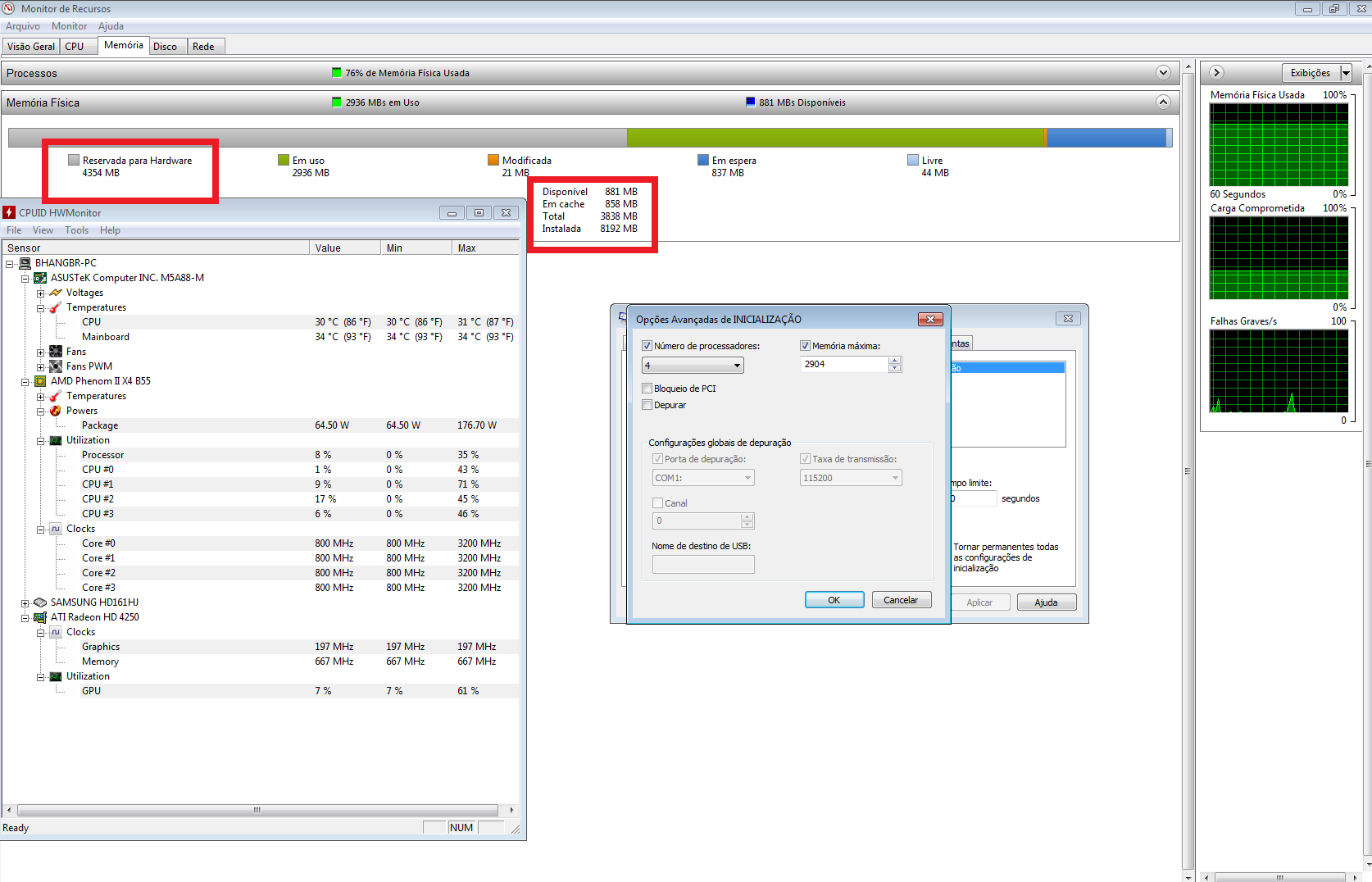Click the Powers flame icon

[56, 411]
